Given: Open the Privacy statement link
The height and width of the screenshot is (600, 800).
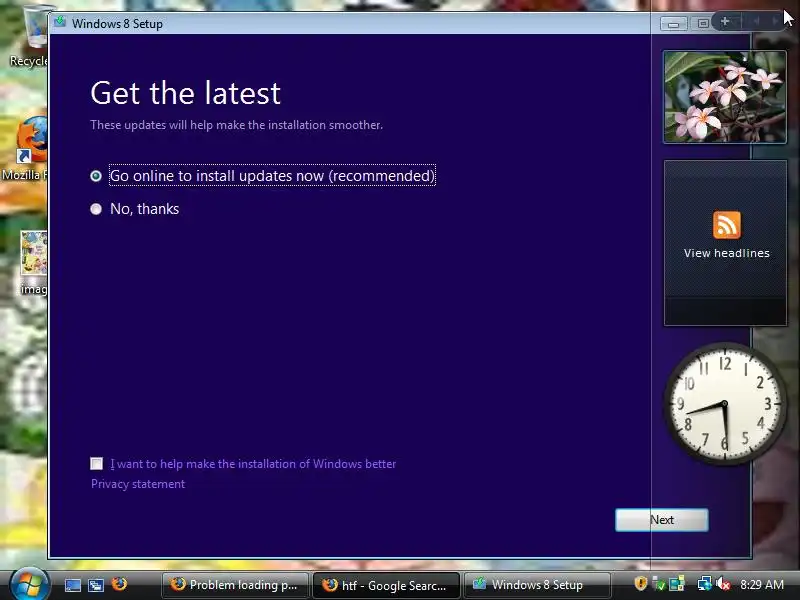Looking at the screenshot, I should tap(138, 484).
